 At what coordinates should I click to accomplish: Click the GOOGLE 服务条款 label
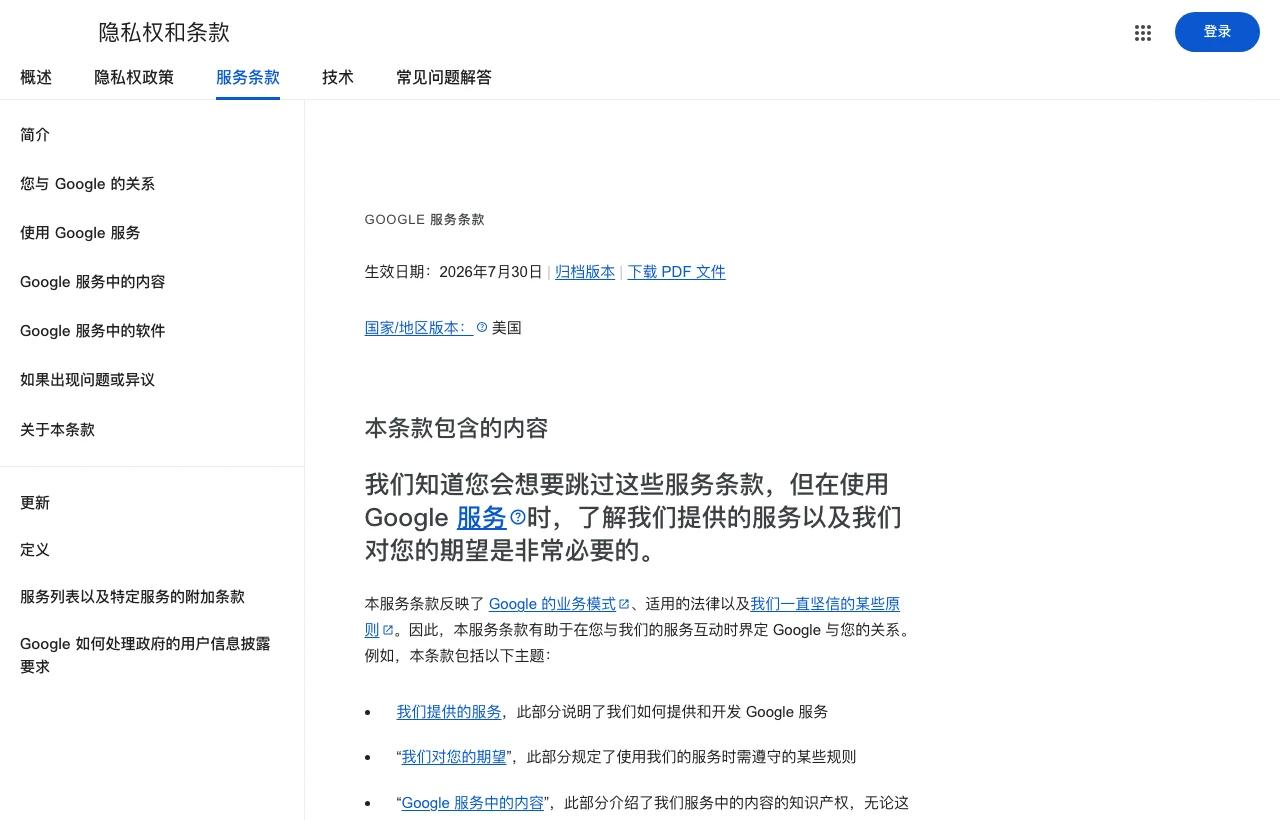pyautogui.click(x=425, y=219)
